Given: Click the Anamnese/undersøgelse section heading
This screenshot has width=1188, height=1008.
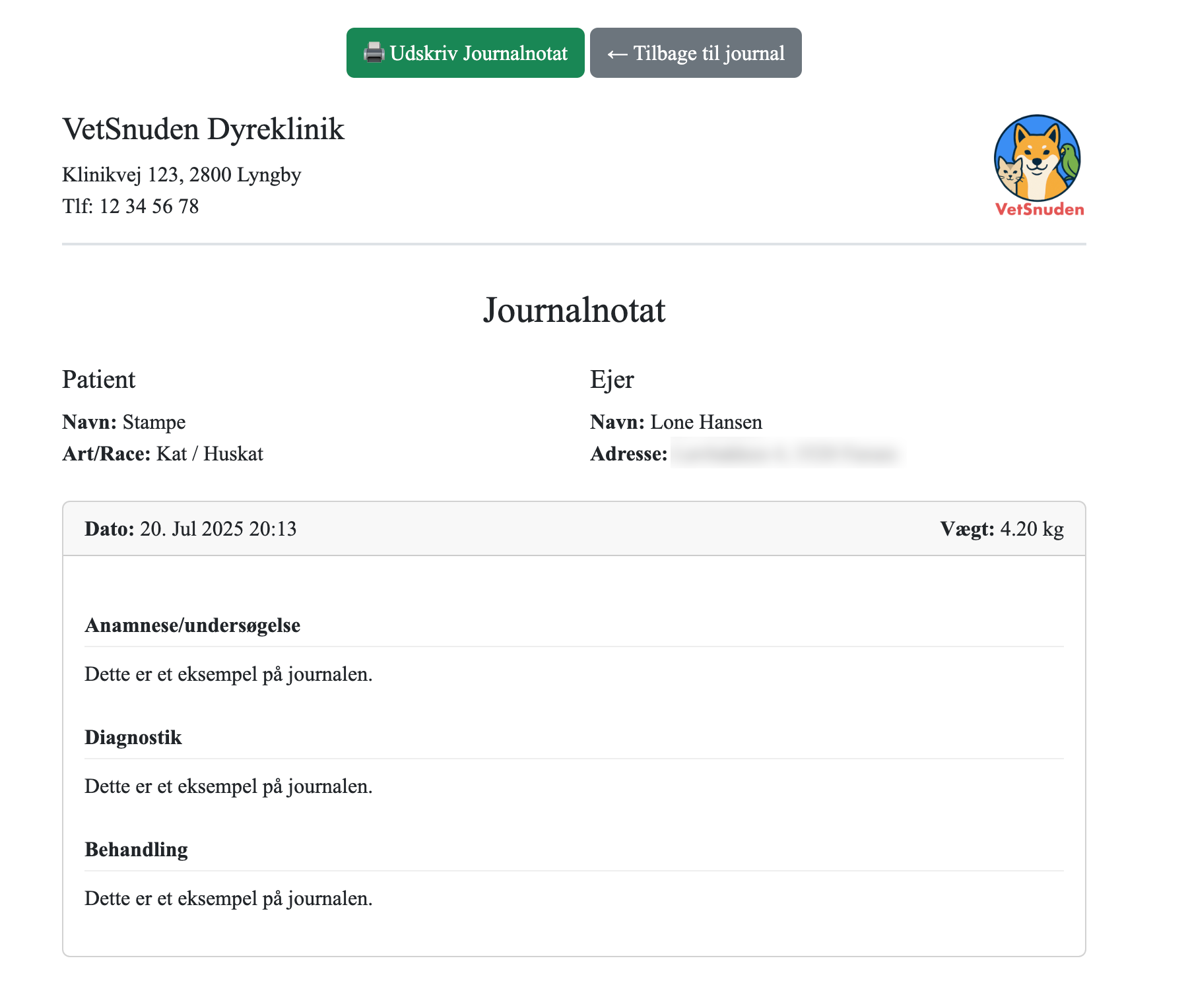Looking at the screenshot, I should pos(192,625).
